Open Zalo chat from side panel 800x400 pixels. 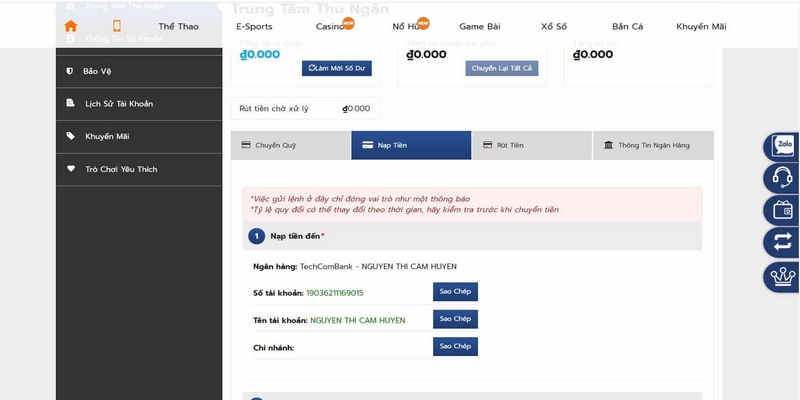[x=781, y=147]
